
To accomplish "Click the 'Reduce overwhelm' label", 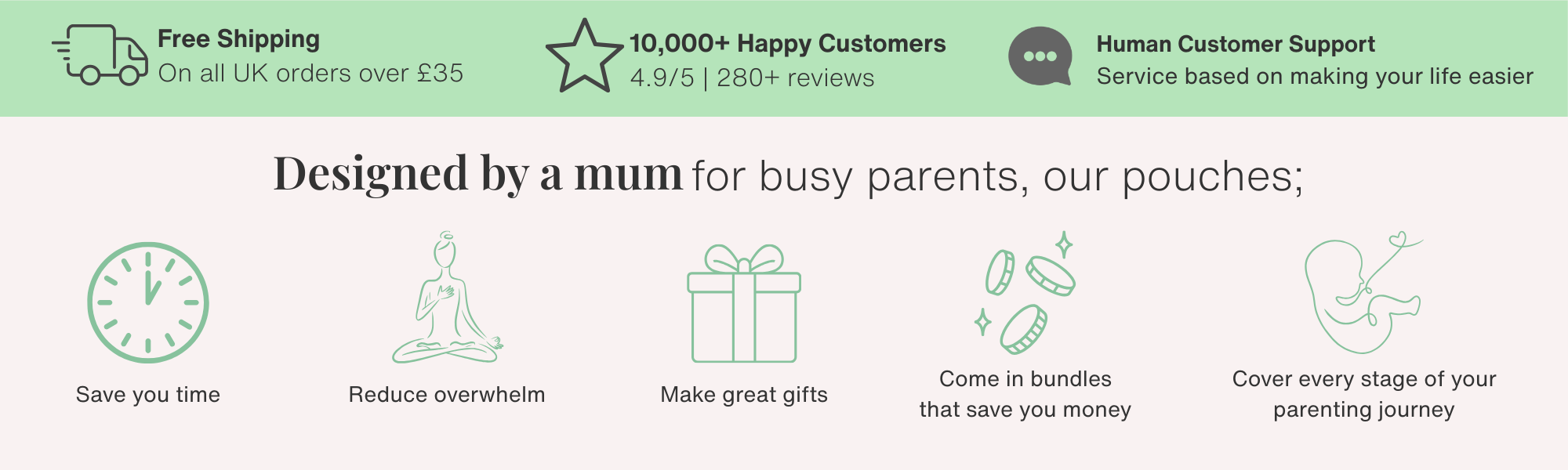I will click(x=447, y=395).
